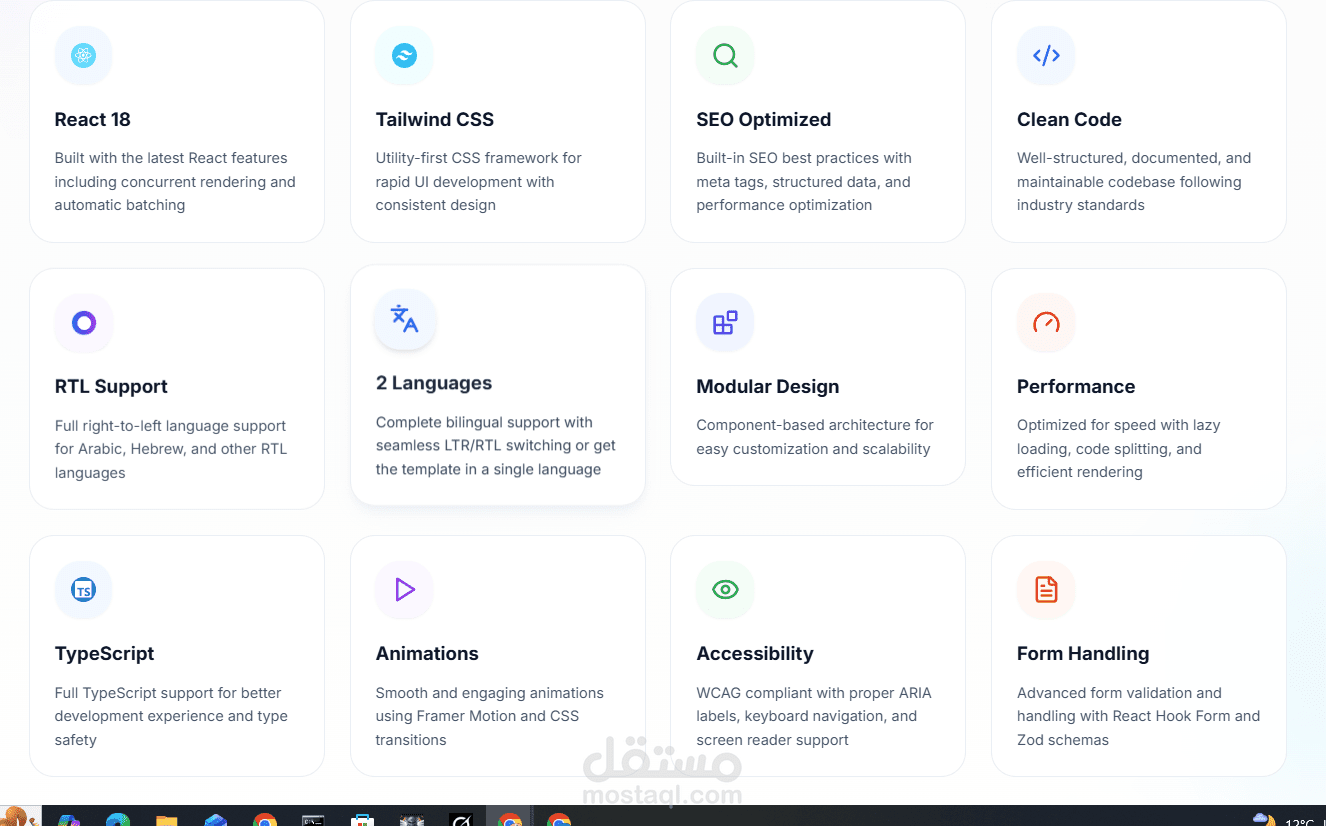The height and width of the screenshot is (826, 1326).
Task: Click the Tailwind CSS wave icon
Action: tap(404, 56)
